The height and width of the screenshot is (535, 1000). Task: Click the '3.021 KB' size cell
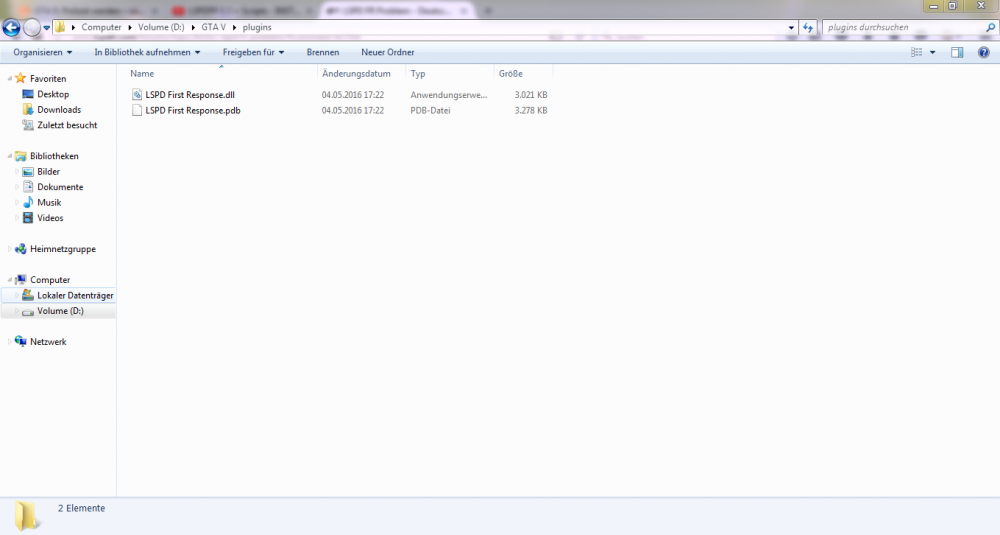click(531, 95)
